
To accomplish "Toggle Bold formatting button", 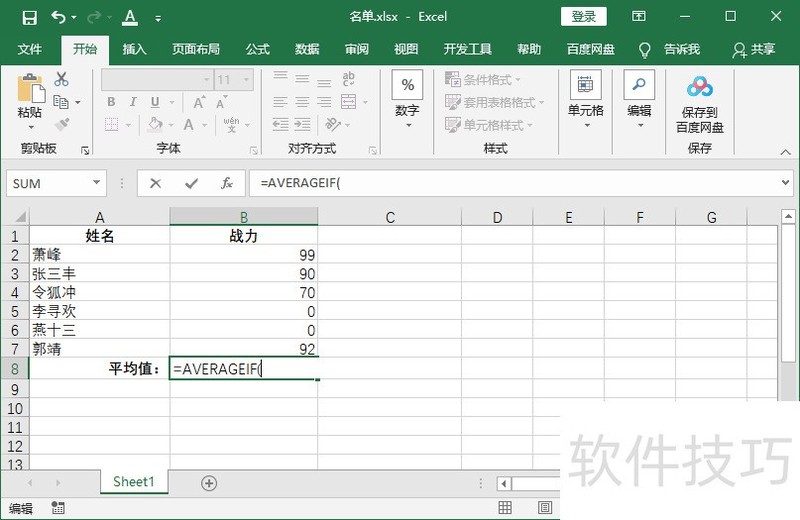I will coord(111,102).
